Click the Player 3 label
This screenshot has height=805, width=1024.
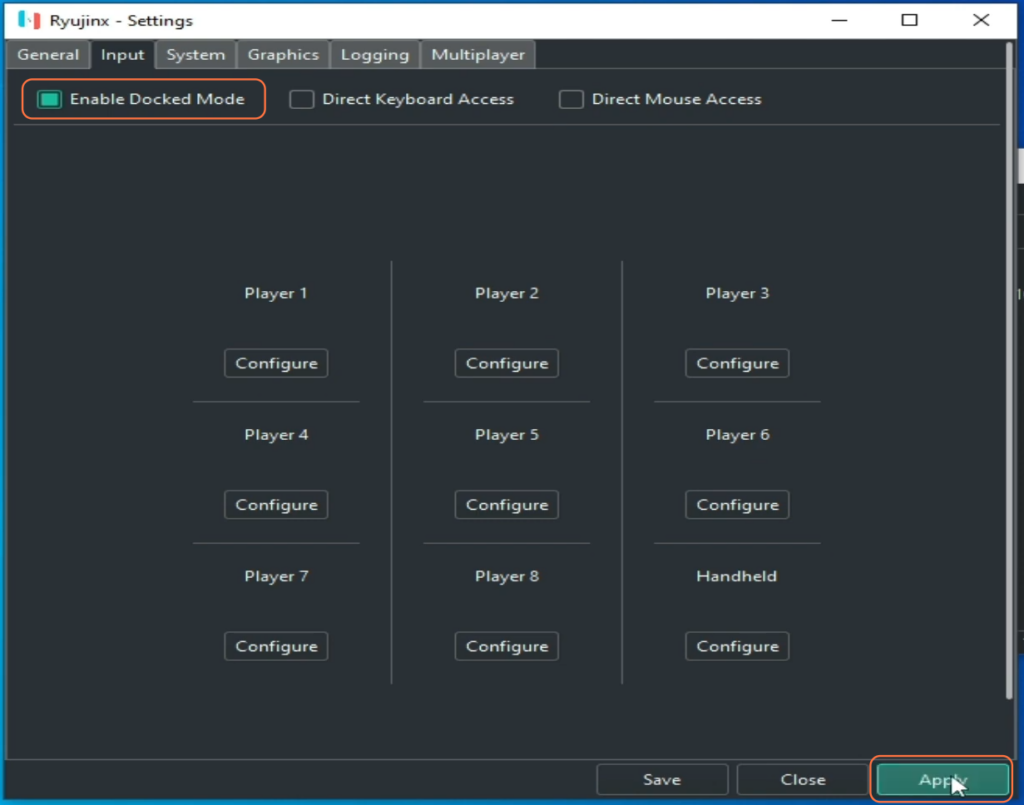[x=737, y=293]
